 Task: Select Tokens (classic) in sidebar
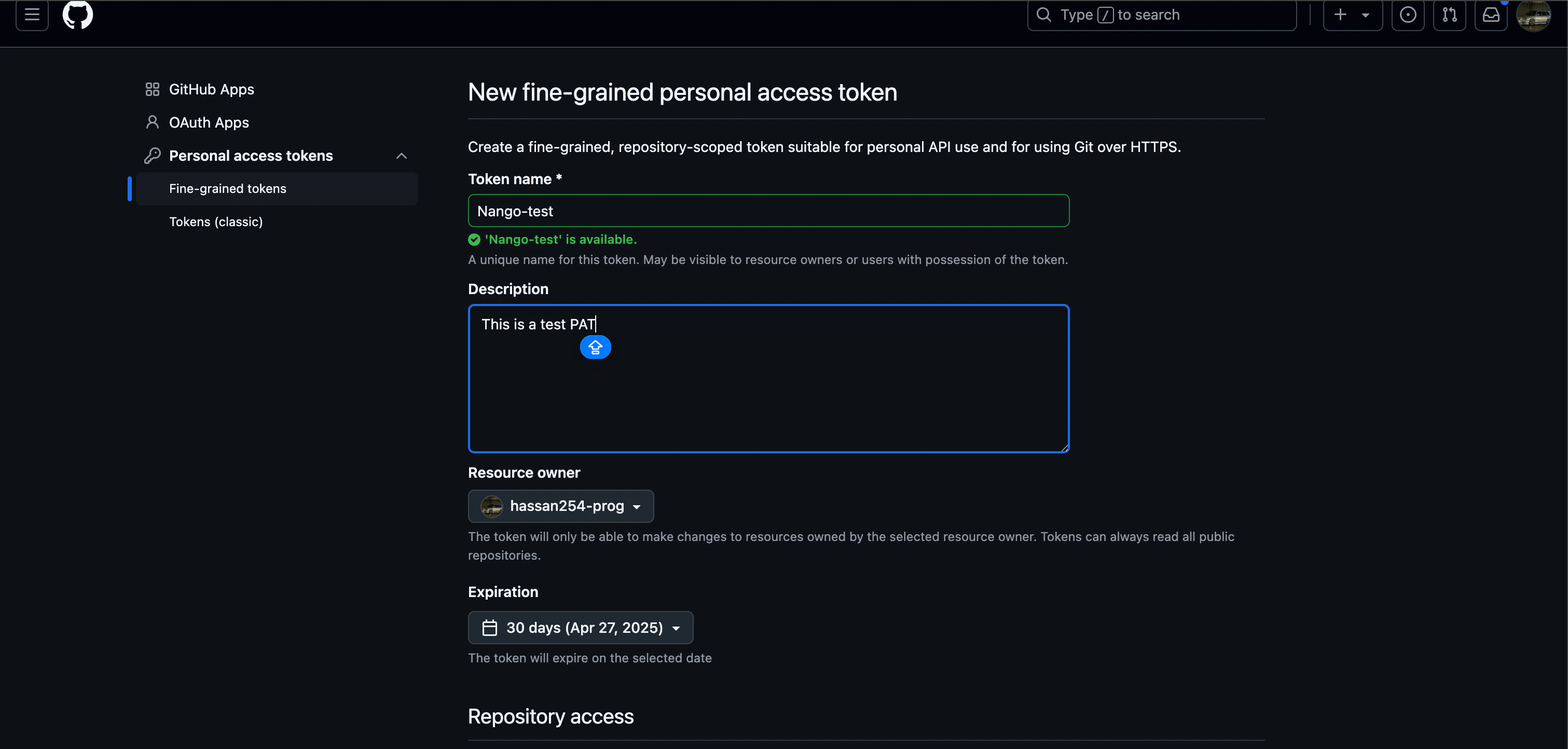tap(215, 221)
